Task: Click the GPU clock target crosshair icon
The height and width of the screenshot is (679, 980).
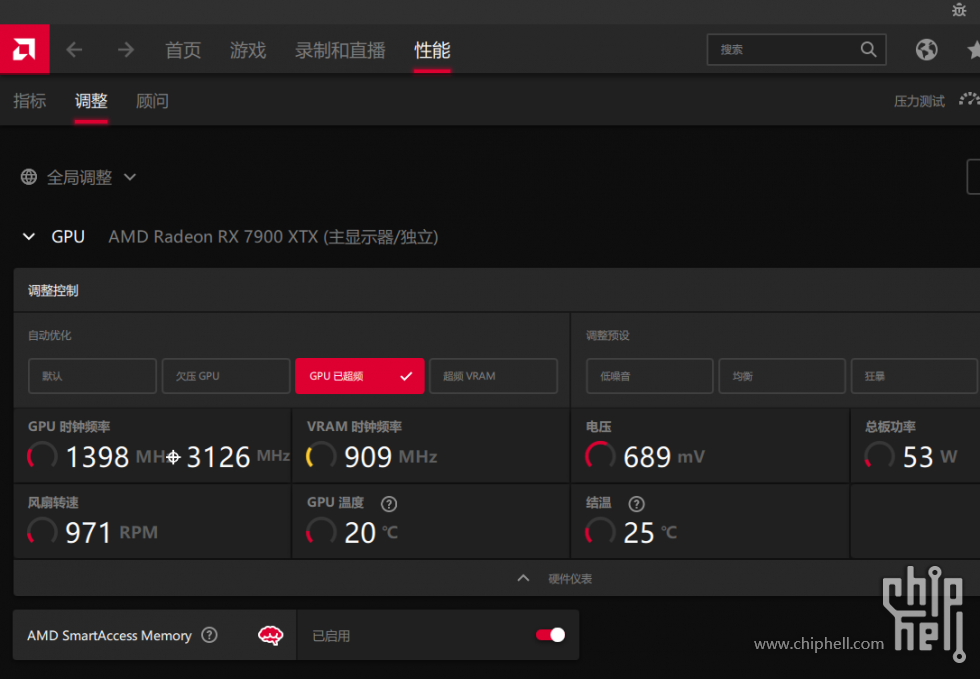Action: pos(174,458)
